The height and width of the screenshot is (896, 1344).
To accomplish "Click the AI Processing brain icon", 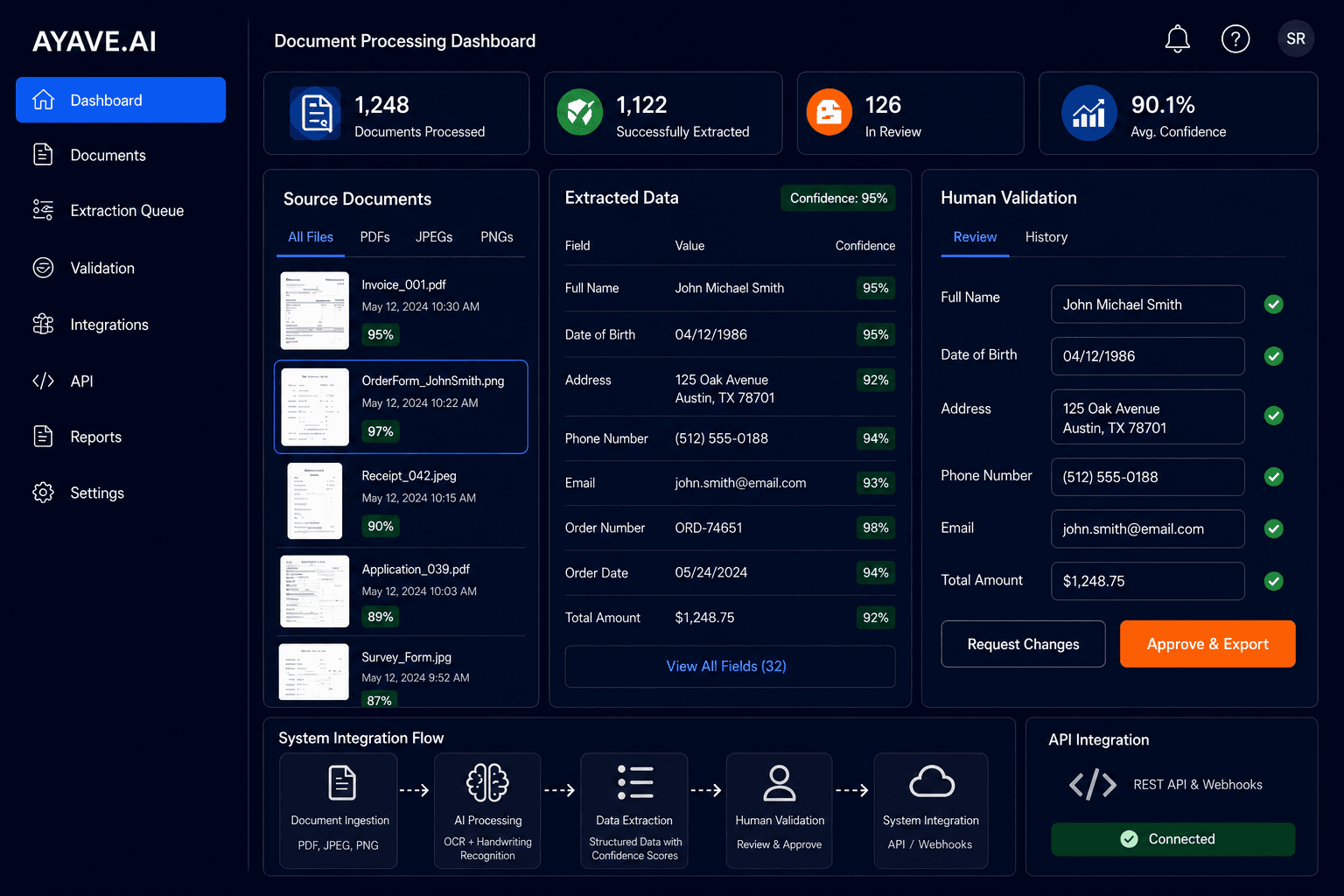I will coord(487,782).
